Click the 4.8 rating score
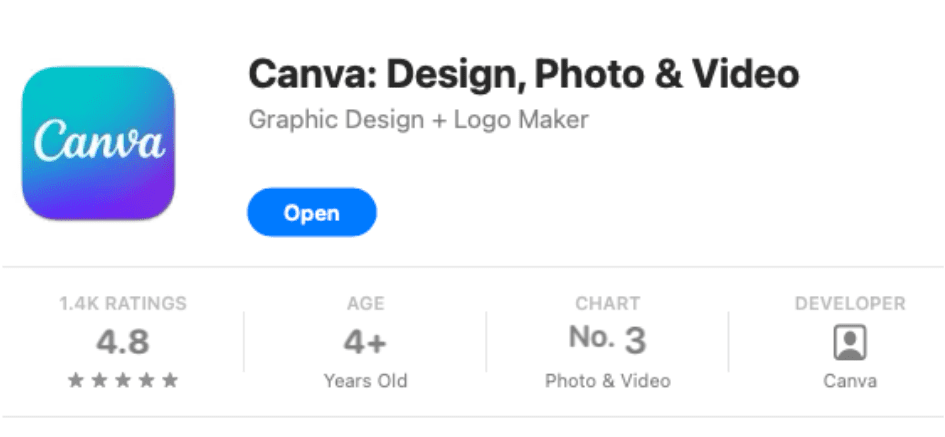Screen dimensions: 945x437 [x=123, y=342]
